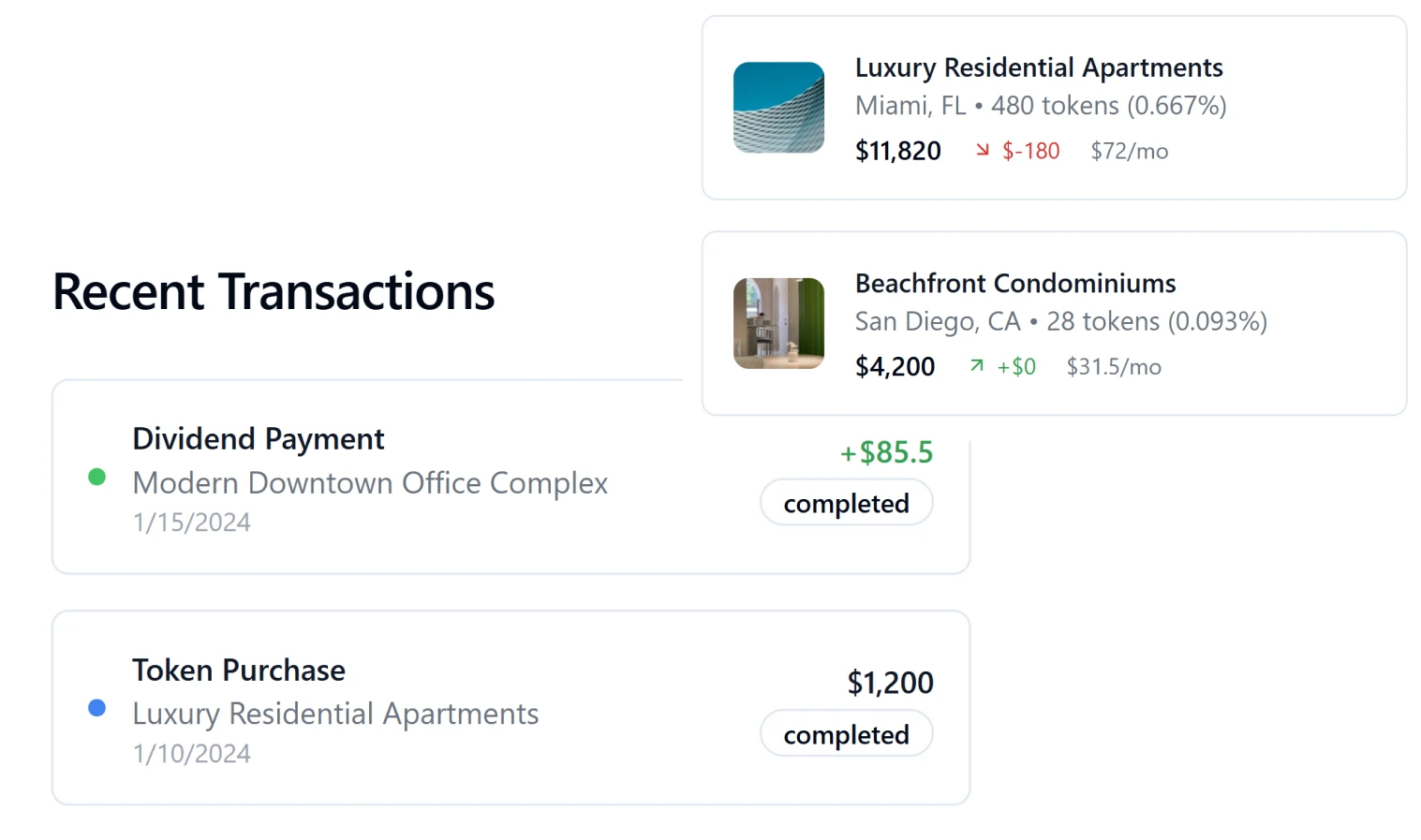Open the Luxury Residential Apartments holding title
Image resolution: width=1421 pixels, height=840 pixels.
click(x=1039, y=68)
